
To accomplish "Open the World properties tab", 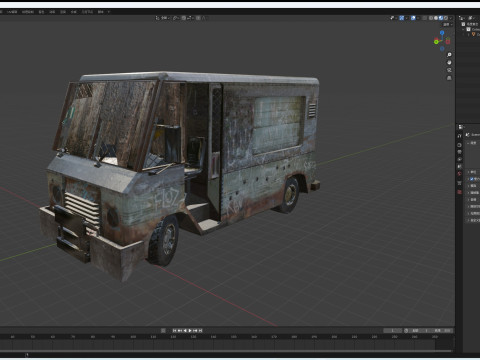I will tap(459, 173).
